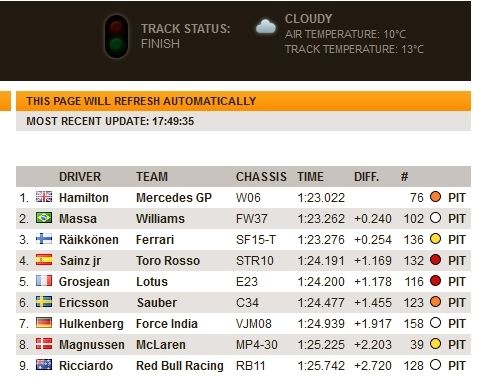The width and height of the screenshot is (480, 378).
Task: Click the white tyre indicator in Massa's row
Action: 435,218
